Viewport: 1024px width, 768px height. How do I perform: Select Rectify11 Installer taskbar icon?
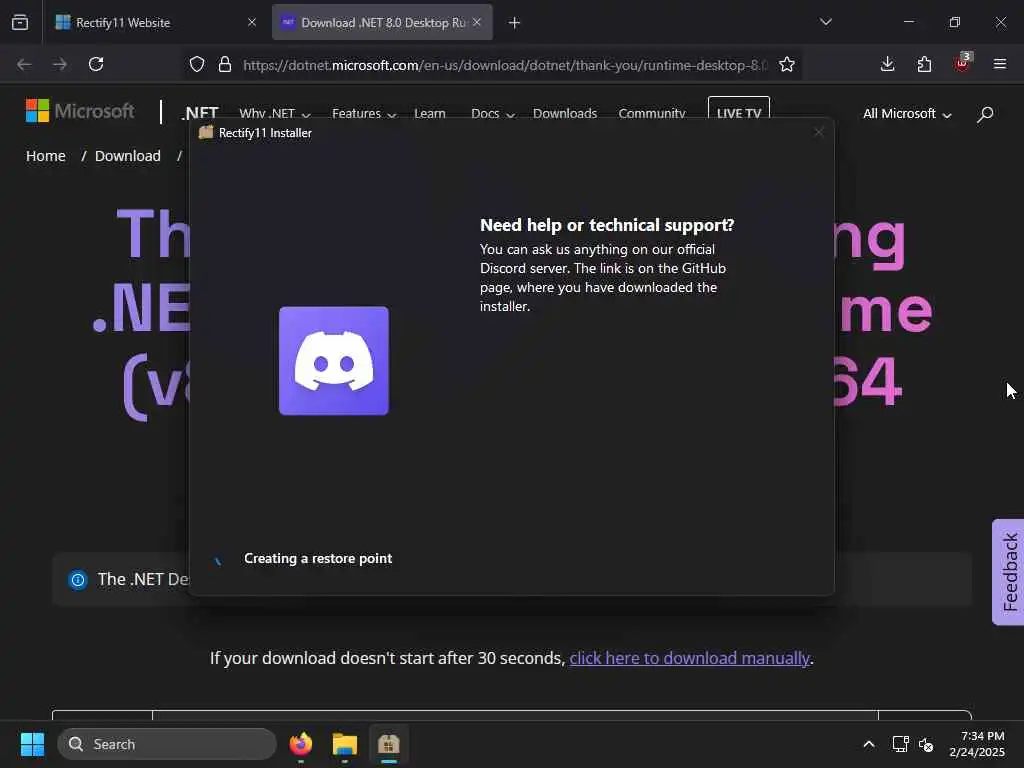tap(389, 744)
